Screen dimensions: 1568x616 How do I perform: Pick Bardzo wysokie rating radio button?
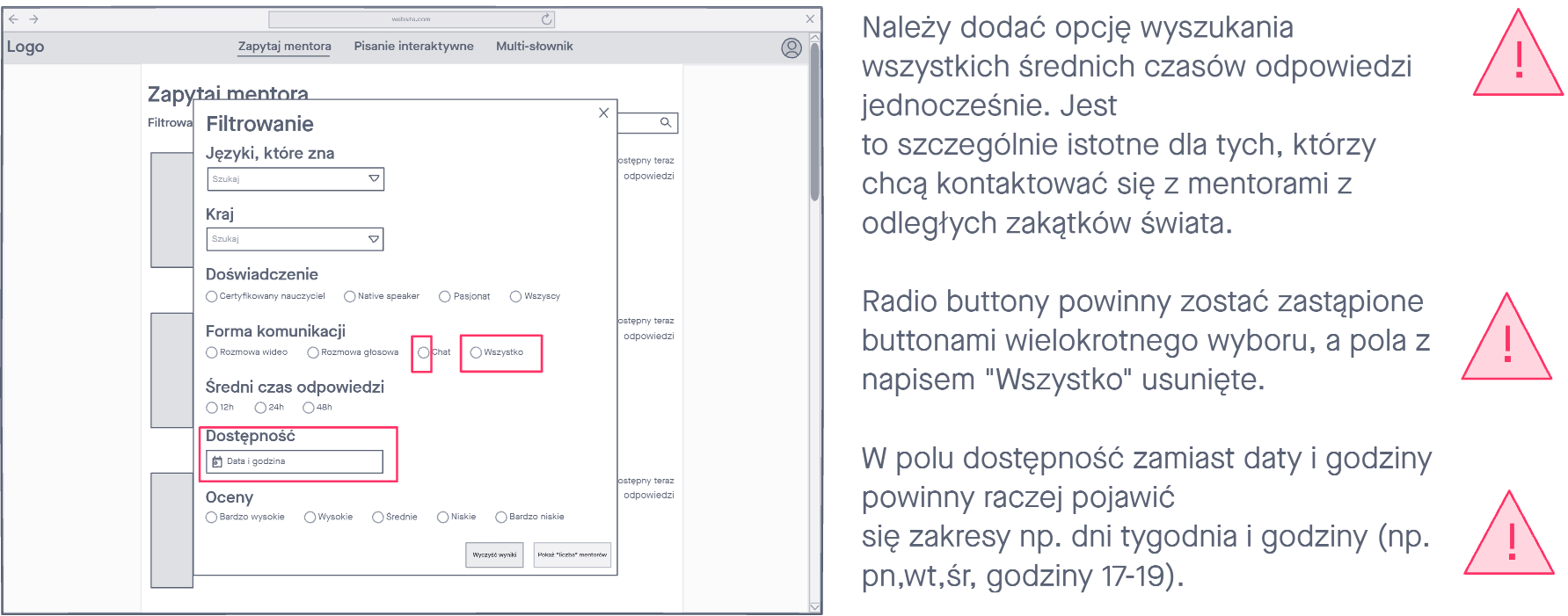click(x=212, y=518)
